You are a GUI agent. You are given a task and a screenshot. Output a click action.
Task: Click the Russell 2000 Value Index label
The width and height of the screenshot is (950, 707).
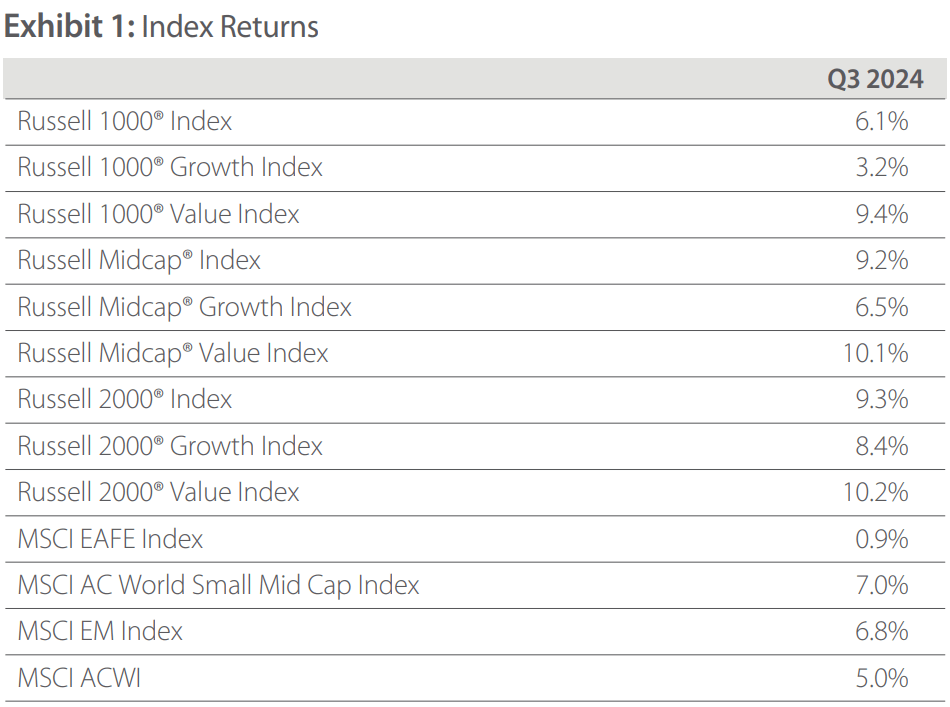(x=158, y=492)
